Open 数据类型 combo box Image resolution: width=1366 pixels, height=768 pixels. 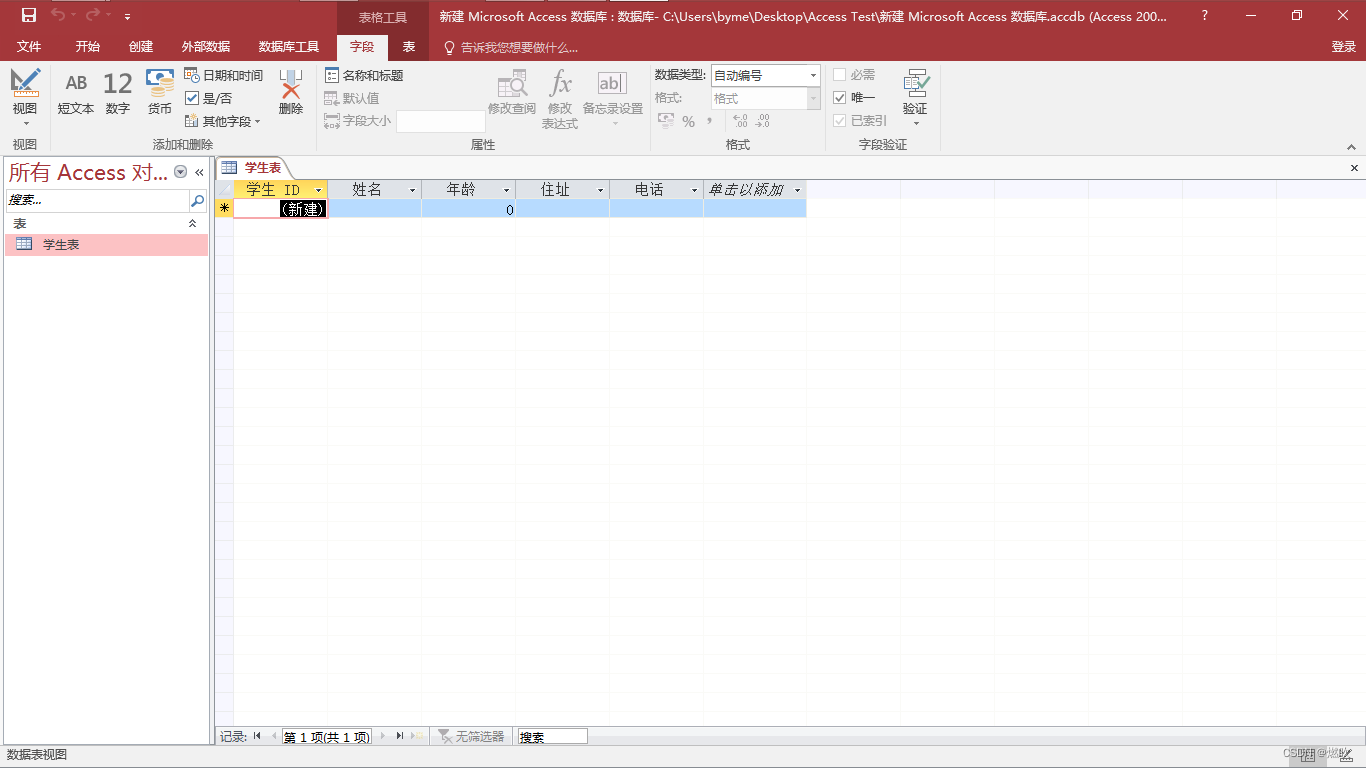click(766, 76)
